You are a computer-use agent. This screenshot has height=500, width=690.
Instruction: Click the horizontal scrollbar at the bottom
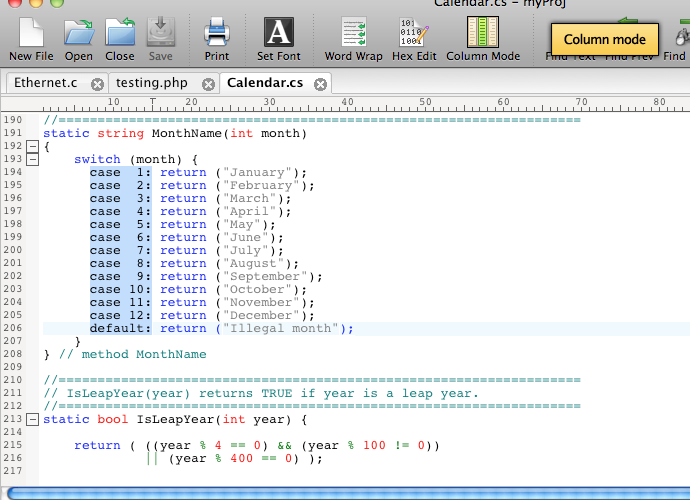click(345, 493)
